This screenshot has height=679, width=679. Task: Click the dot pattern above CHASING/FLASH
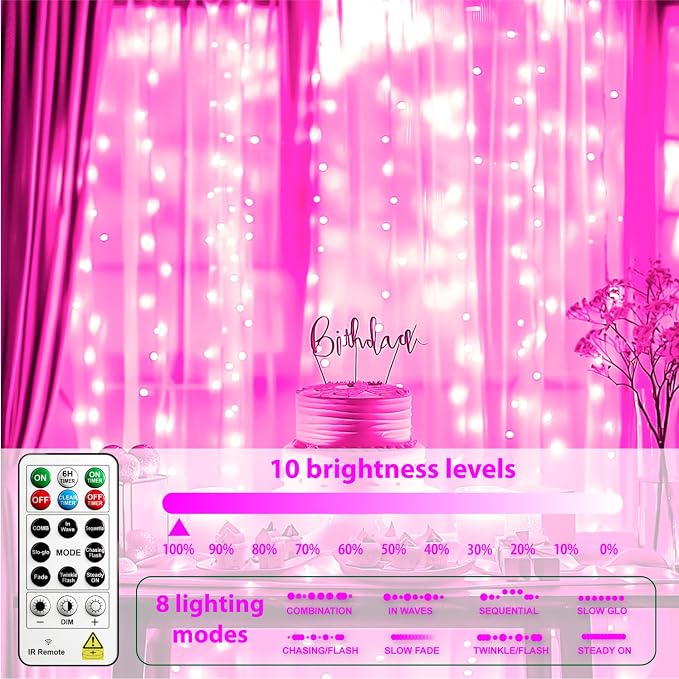[316, 637]
